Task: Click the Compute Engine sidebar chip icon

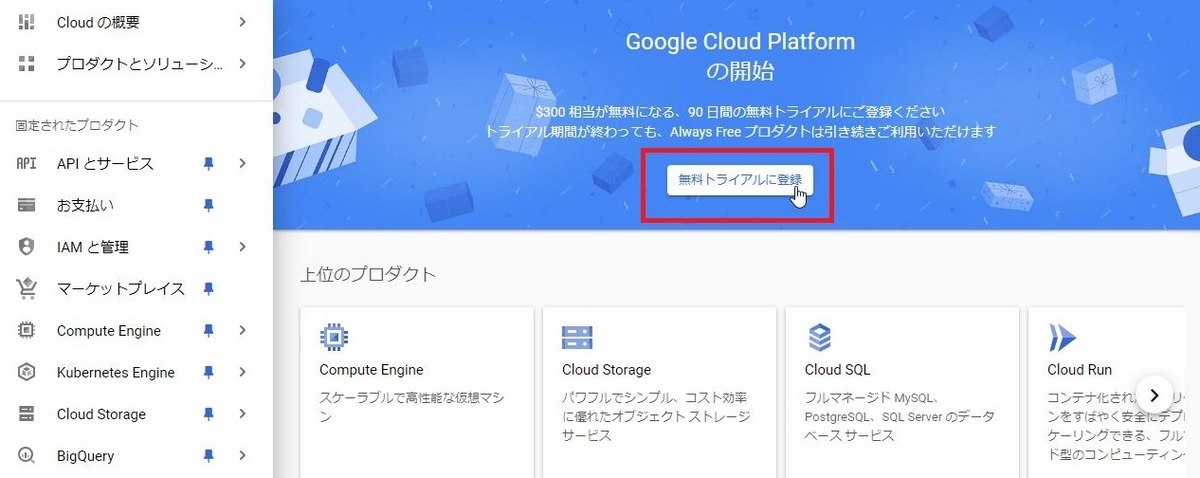Action: [x=27, y=331]
